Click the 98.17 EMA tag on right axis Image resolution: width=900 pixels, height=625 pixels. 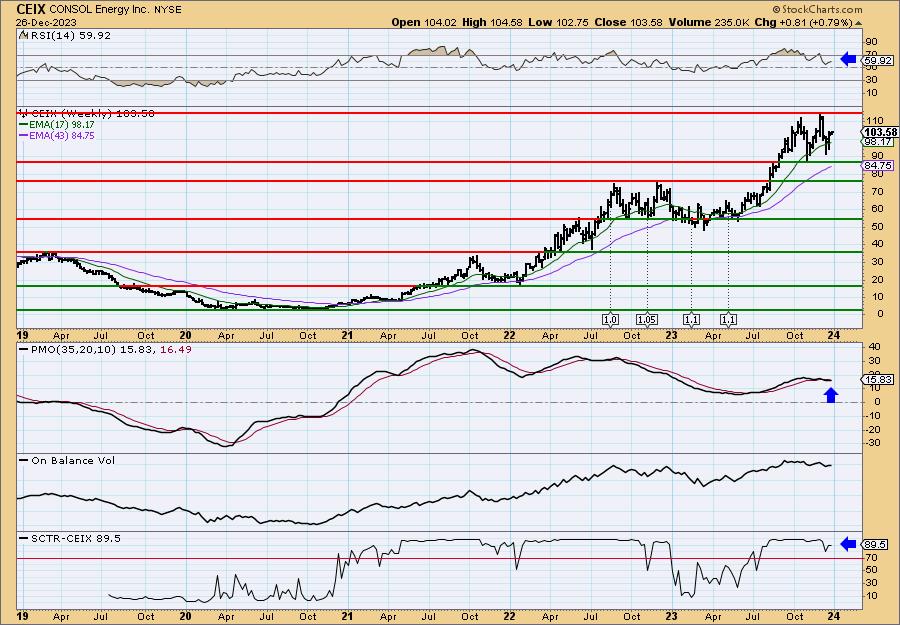[x=878, y=142]
